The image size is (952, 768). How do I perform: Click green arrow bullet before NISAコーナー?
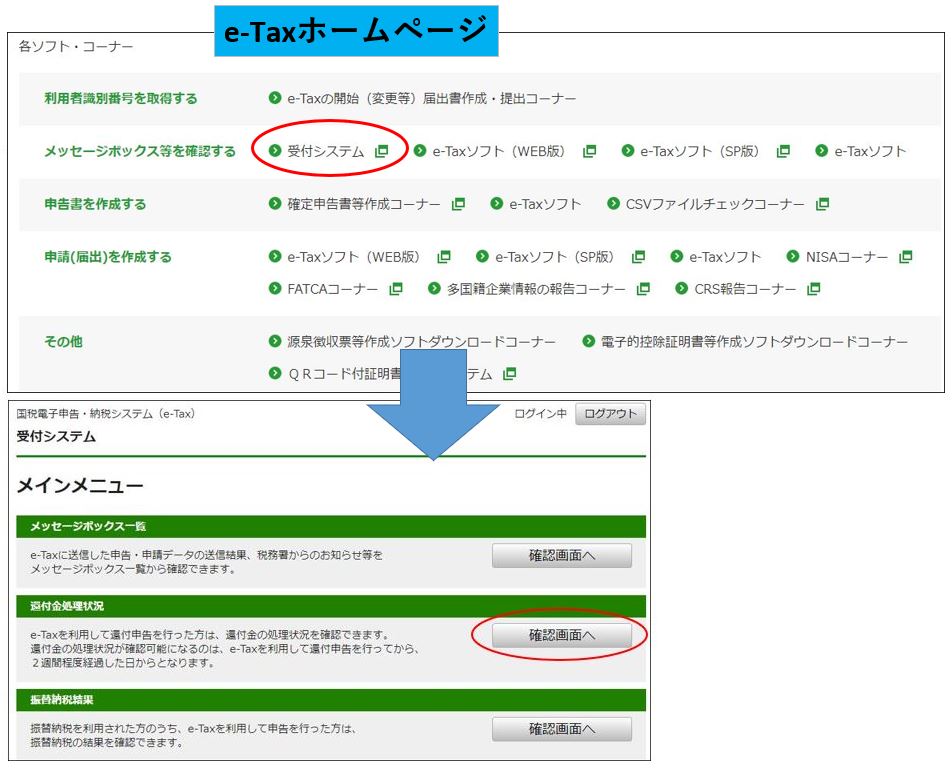click(793, 256)
